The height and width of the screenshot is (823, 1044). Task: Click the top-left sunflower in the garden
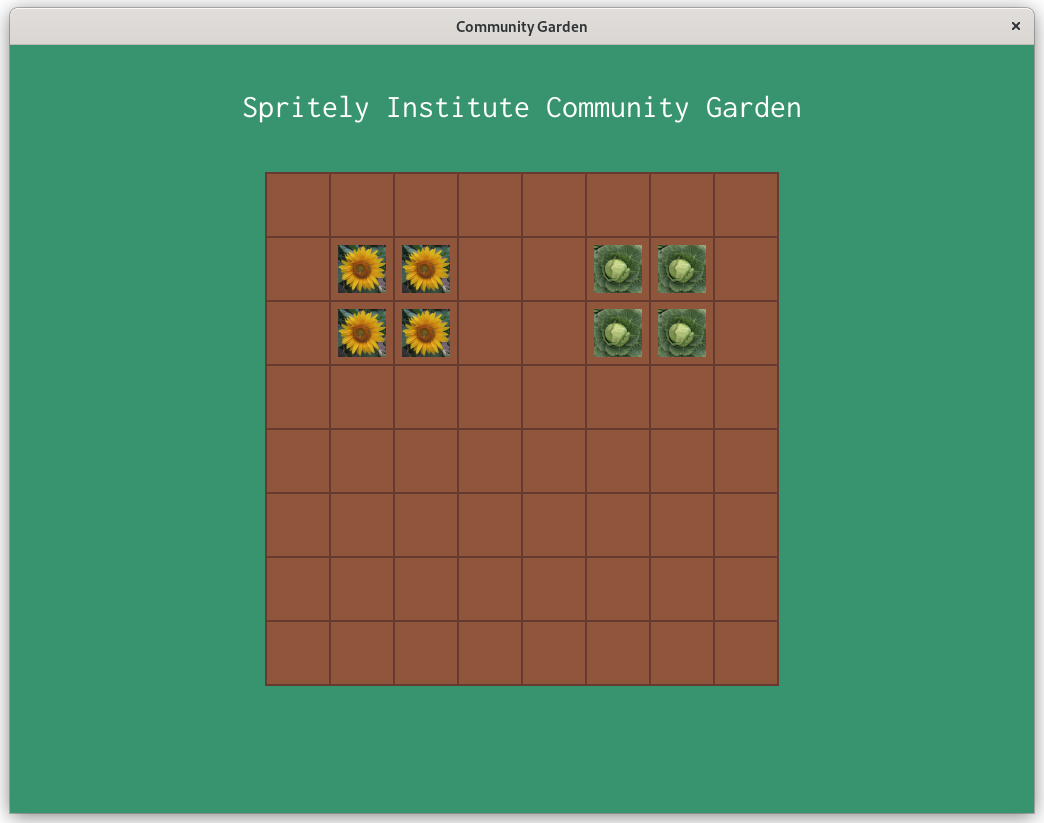click(x=362, y=269)
